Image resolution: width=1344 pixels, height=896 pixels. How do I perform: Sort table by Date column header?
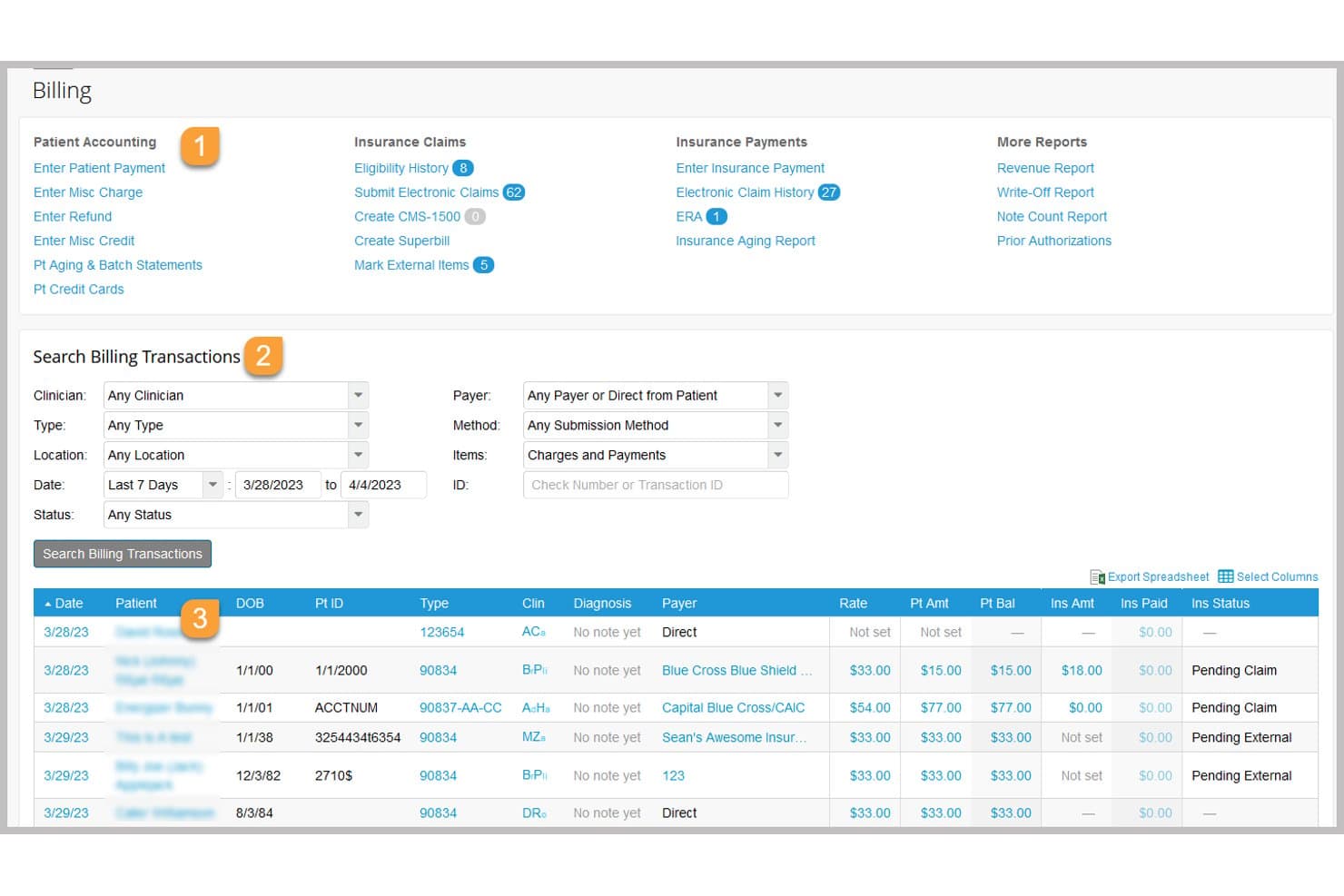(x=68, y=604)
